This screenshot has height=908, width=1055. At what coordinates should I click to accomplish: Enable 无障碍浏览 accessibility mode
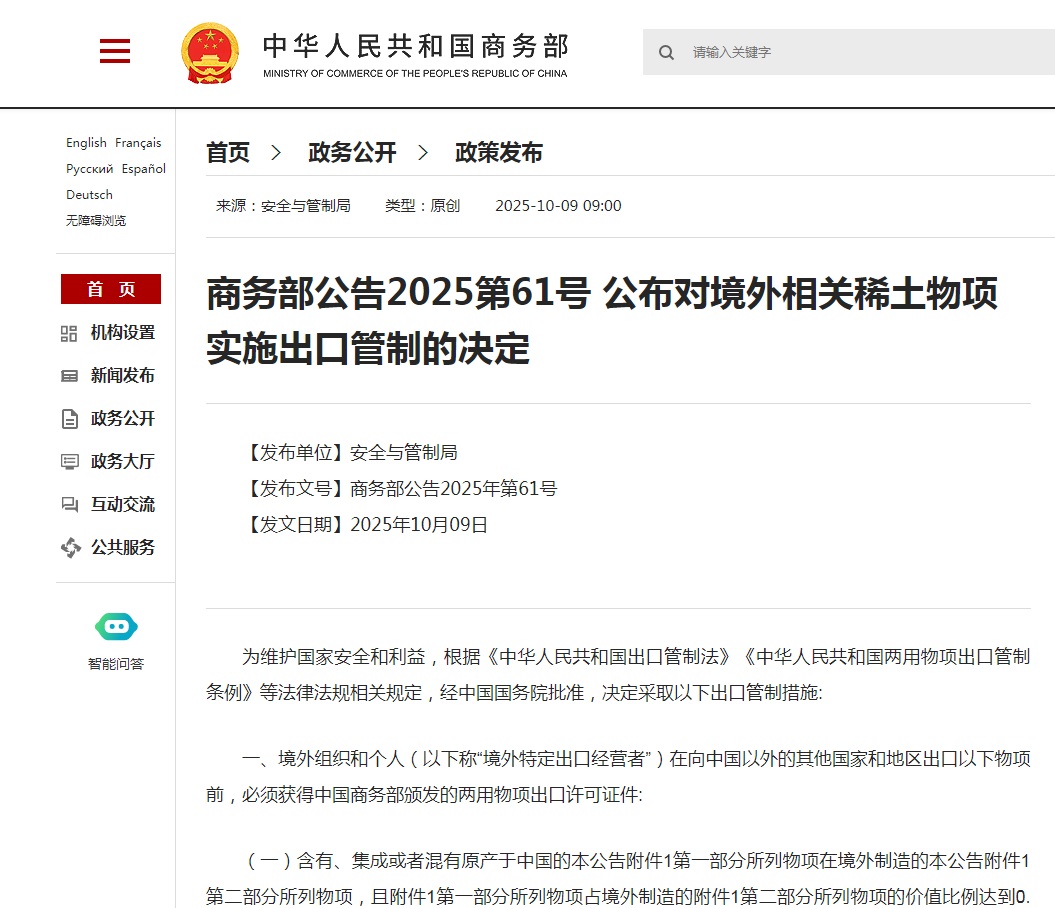pos(96,221)
